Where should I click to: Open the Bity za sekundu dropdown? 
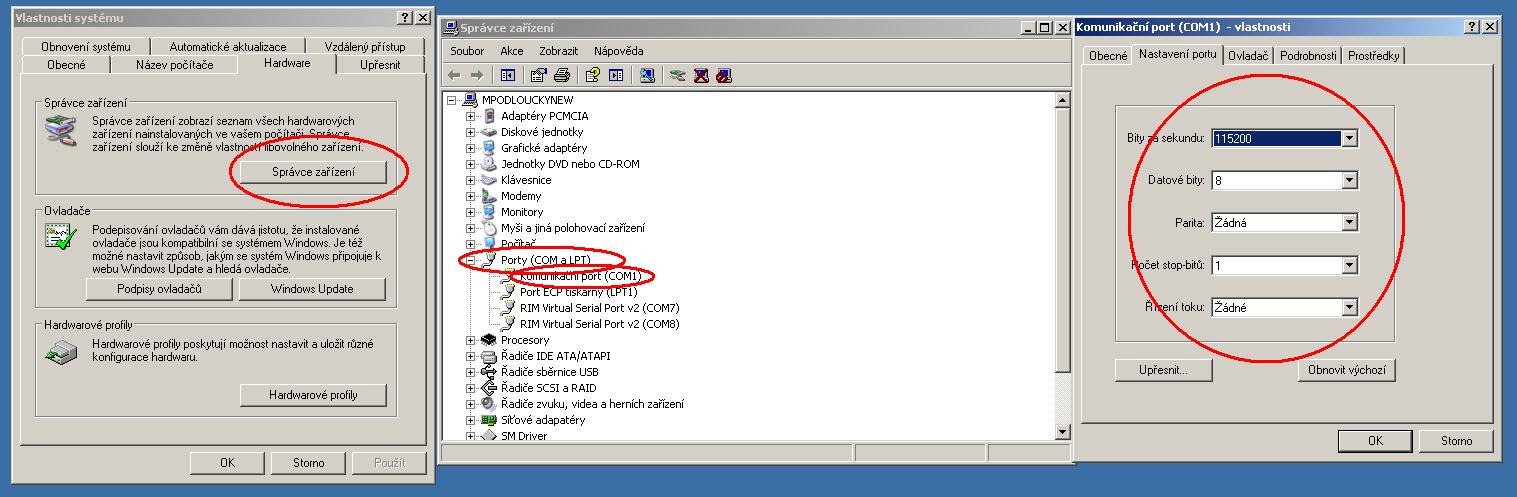1349,139
